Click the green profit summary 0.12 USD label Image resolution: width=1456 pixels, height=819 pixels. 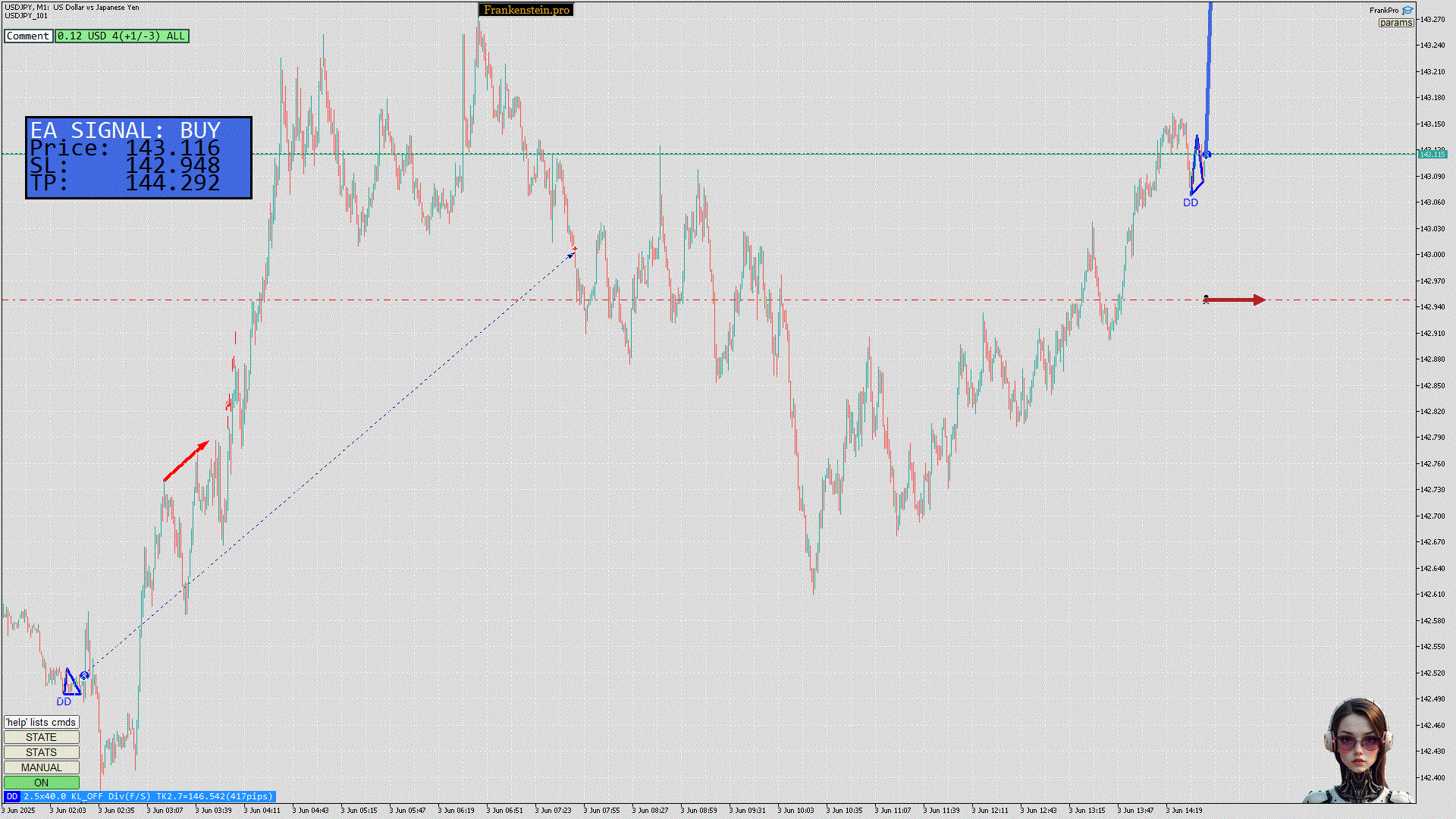121,36
